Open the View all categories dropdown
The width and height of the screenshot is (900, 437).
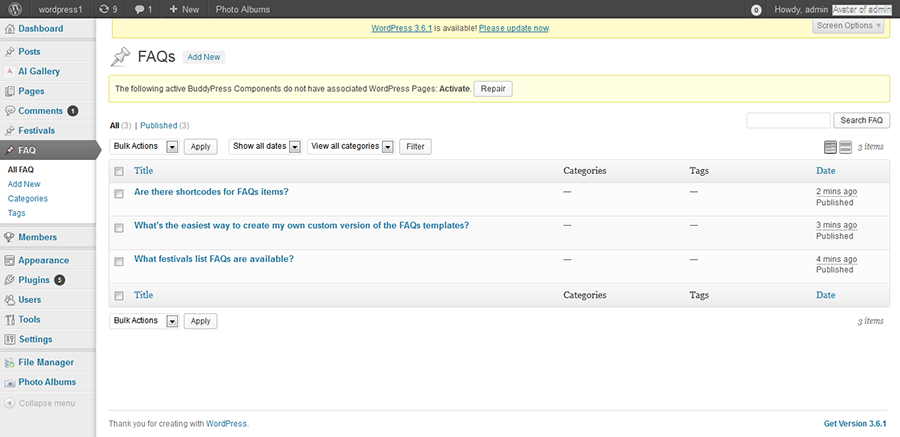click(351, 146)
